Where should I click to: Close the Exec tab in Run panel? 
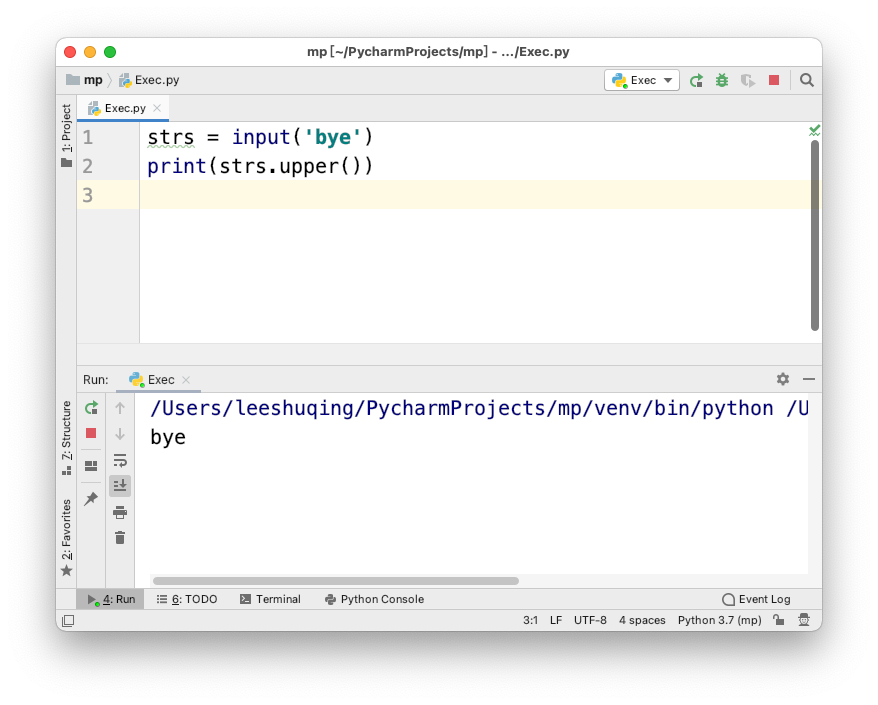pyautogui.click(x=186, y=380)
